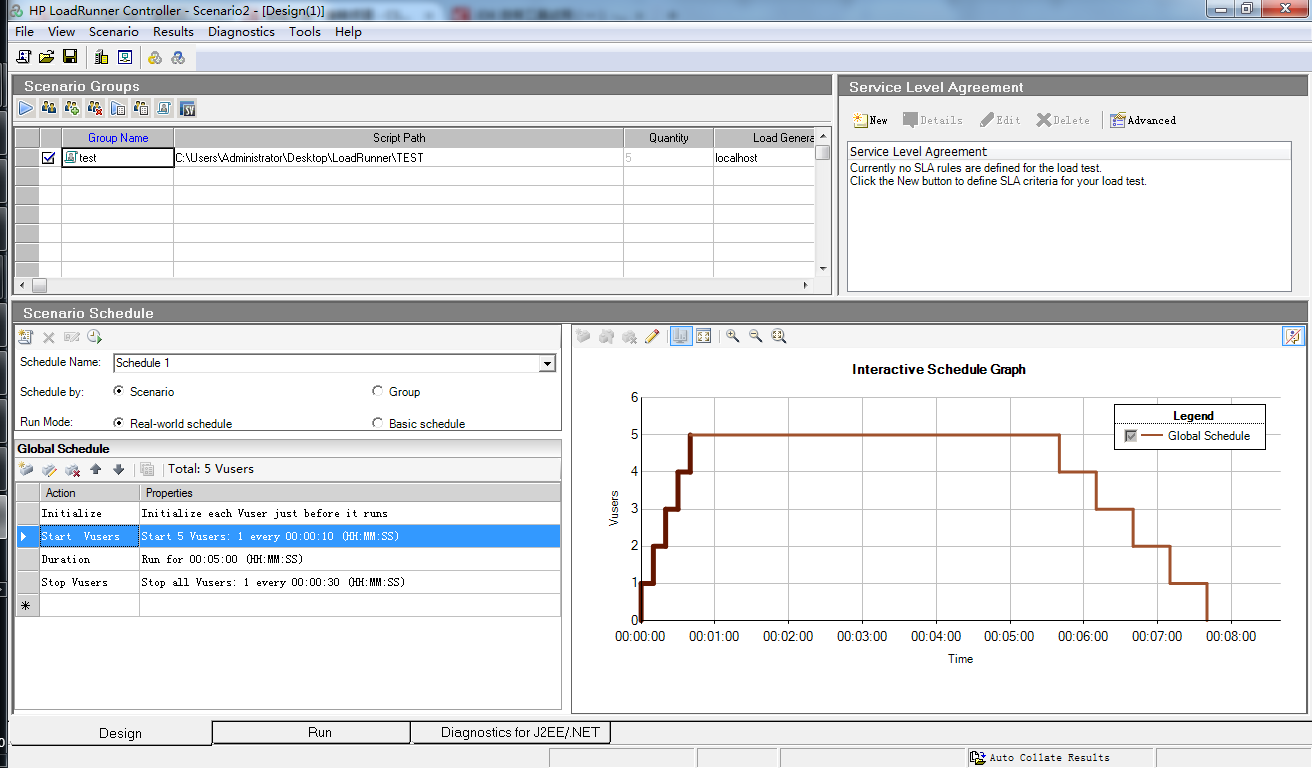
Task: Select the Scenario schedule-by radio button
Action: [119, 391]
